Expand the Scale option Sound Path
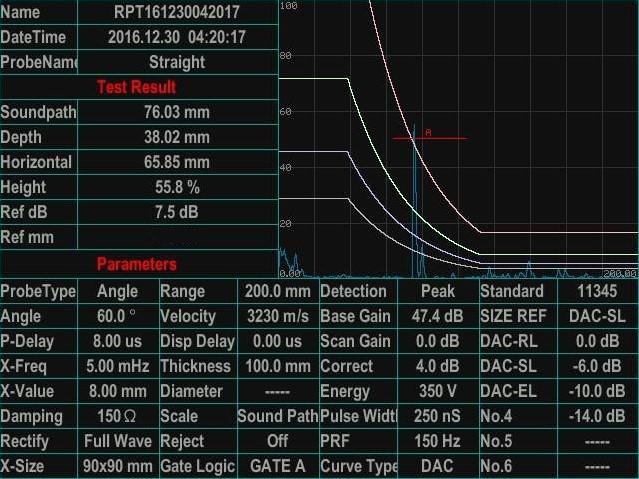 pos(277,416)
